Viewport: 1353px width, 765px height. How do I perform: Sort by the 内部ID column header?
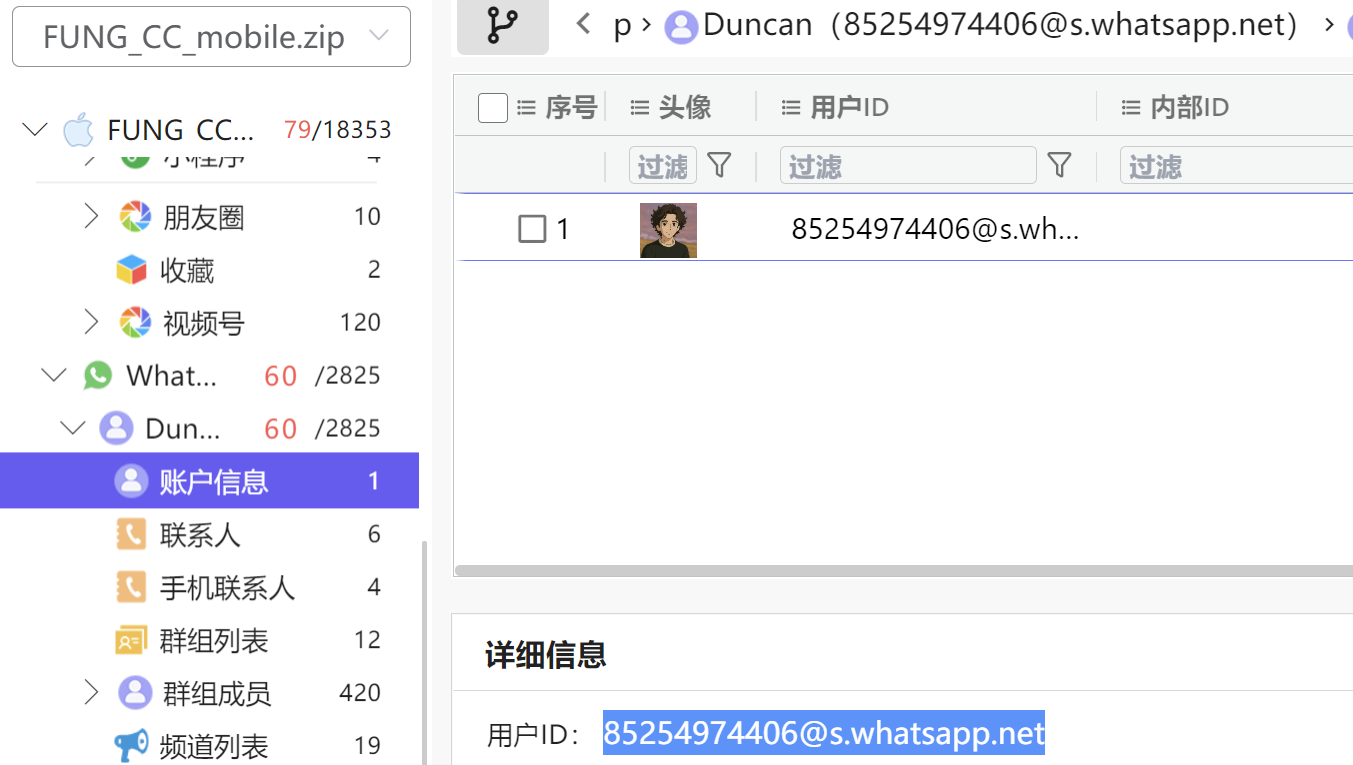(1189, 107)
